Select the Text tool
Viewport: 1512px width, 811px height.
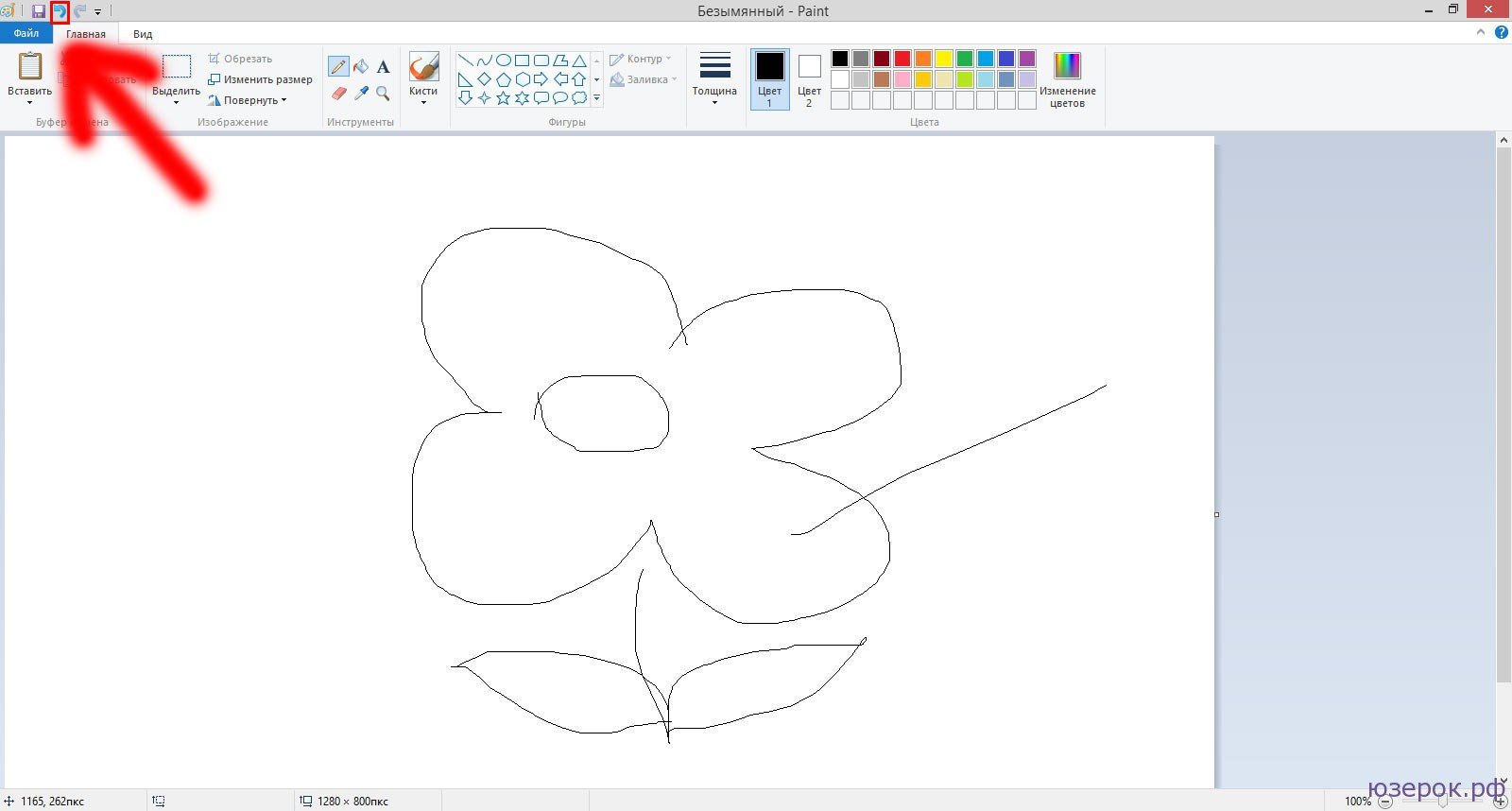point(383,66)
